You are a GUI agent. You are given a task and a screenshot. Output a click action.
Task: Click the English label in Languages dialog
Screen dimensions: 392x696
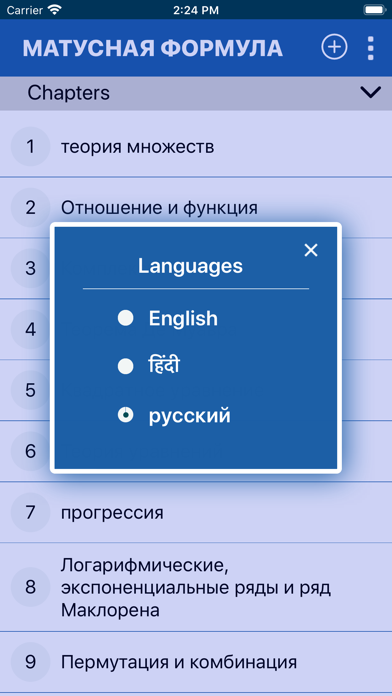pyautogui.click(x=183, y=318)
